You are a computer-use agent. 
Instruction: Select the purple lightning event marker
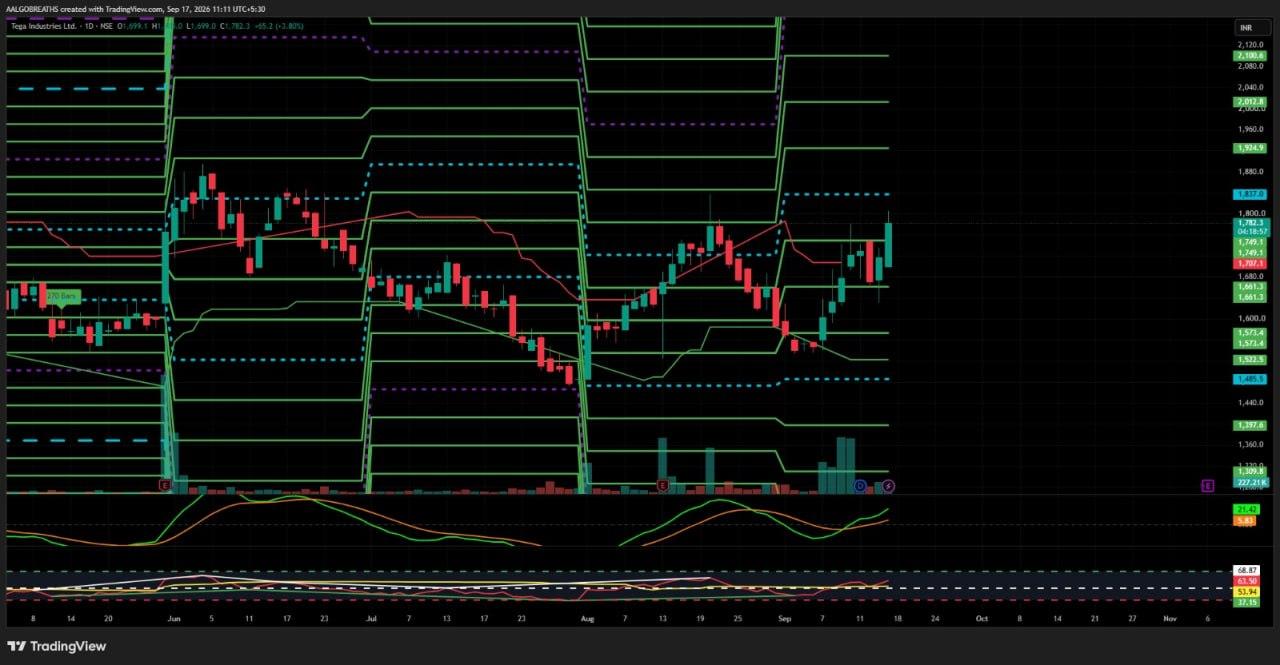coord(889,485)
